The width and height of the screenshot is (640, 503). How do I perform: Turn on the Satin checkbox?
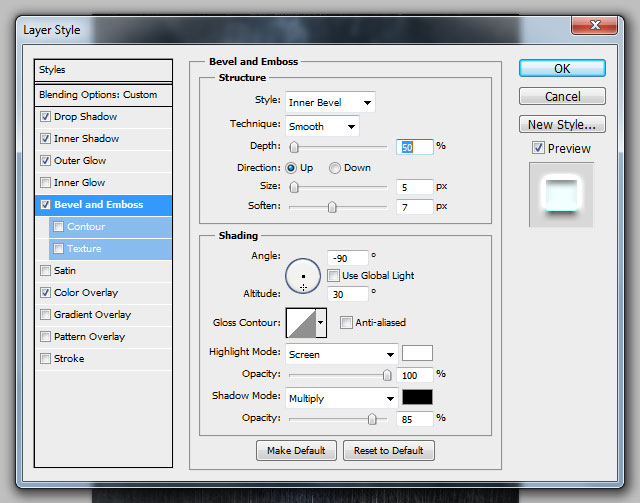[45, 271]
